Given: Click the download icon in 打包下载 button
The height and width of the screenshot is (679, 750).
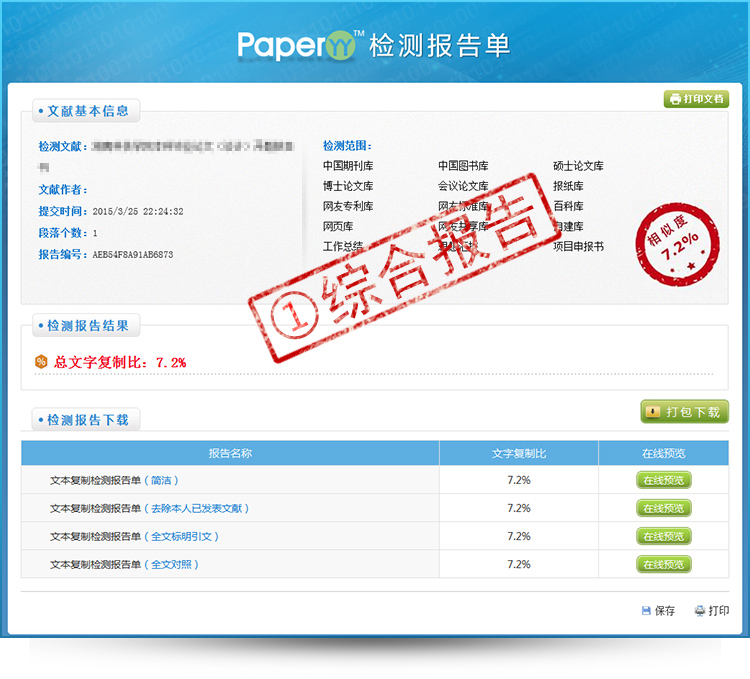Looking at the screenshot, I should [x=652, y=412].
